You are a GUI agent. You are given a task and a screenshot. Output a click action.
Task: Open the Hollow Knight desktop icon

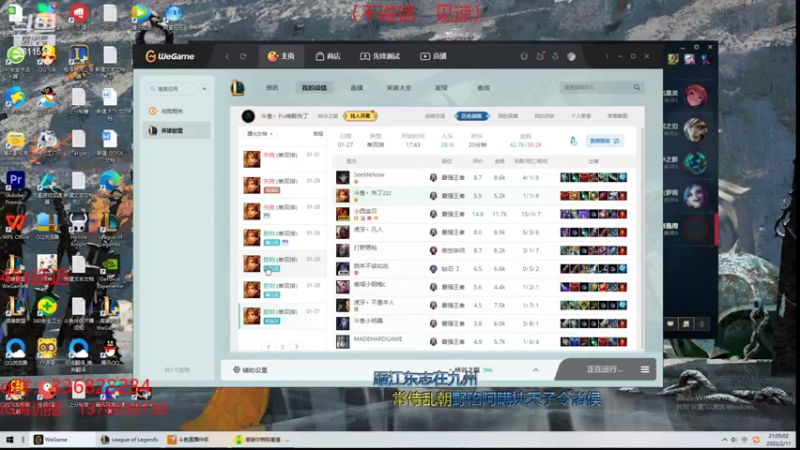(x=78, y=229)
